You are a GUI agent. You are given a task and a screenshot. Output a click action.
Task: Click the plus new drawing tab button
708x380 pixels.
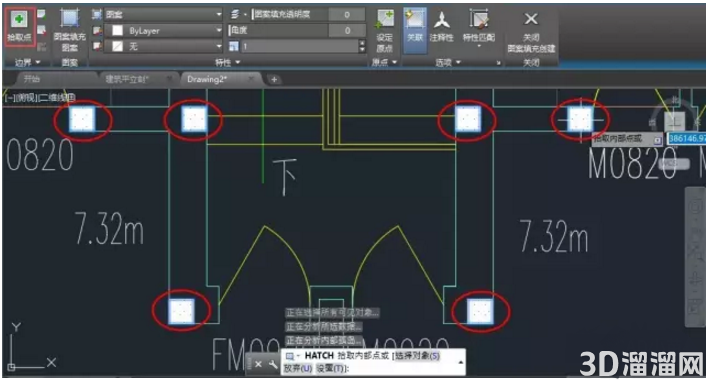pyautogui.click(x=274, y=79)
